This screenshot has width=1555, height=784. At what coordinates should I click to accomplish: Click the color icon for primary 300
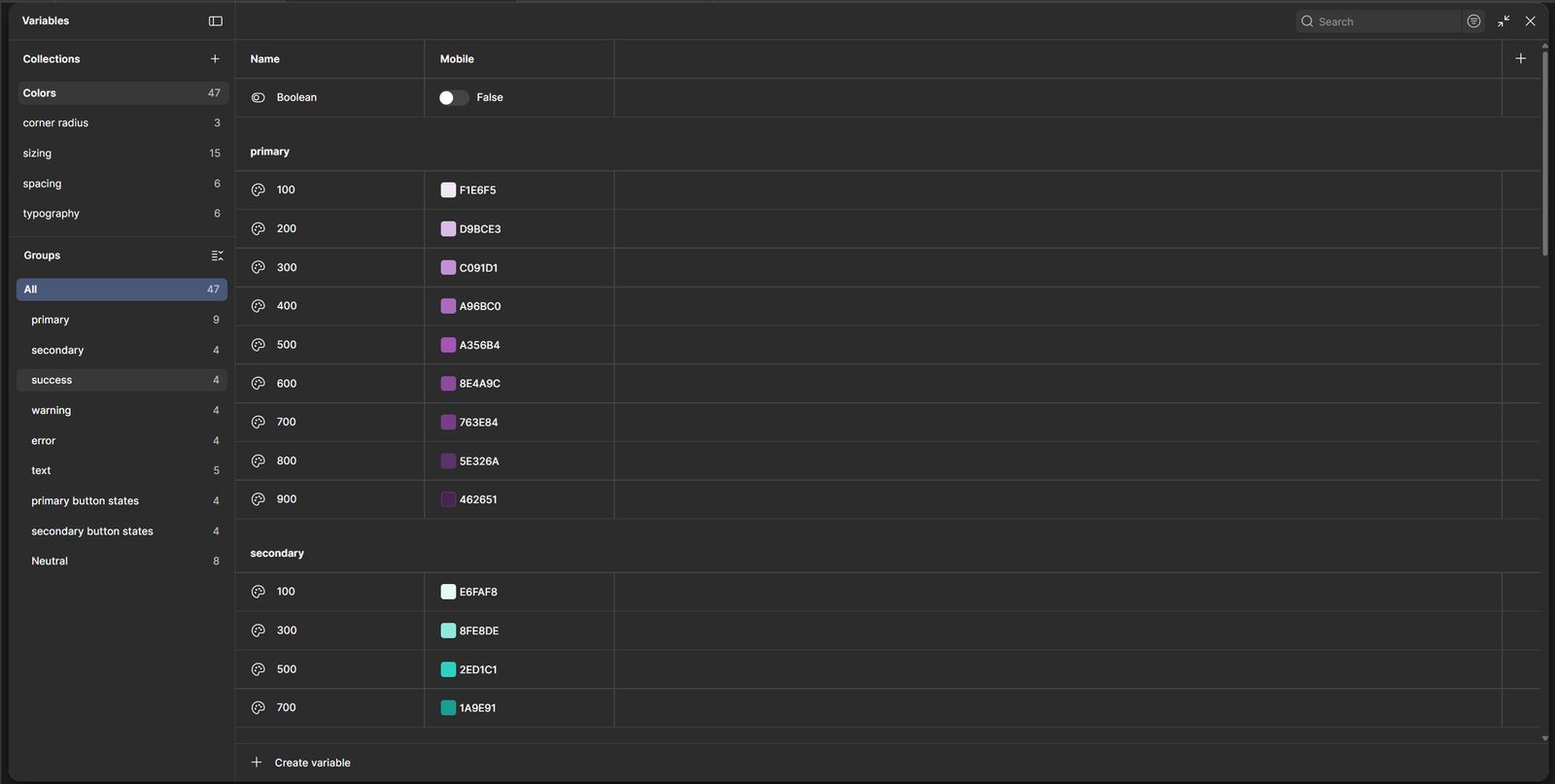point(259,267)
